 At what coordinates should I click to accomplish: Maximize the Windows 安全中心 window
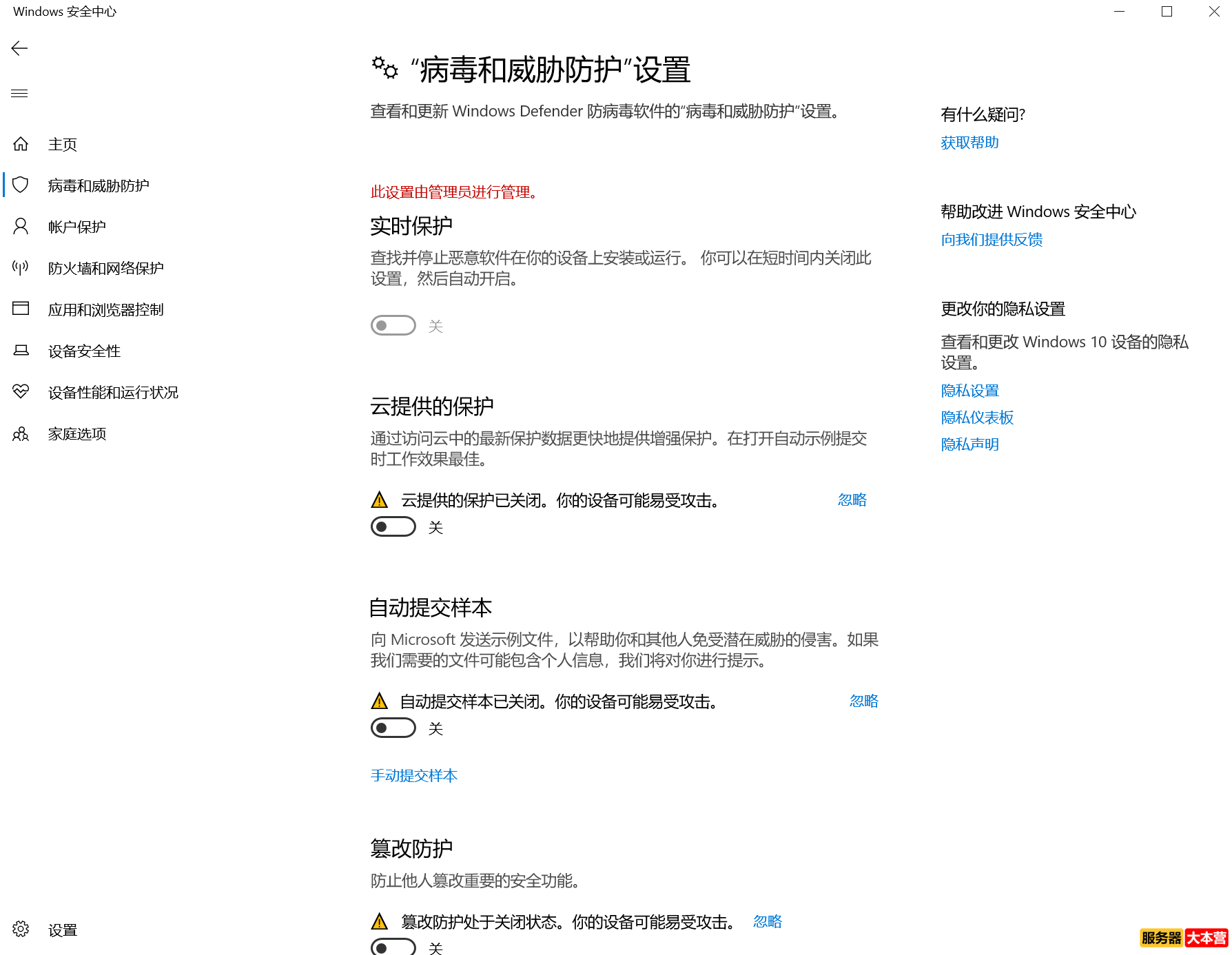coord(1167,12)
